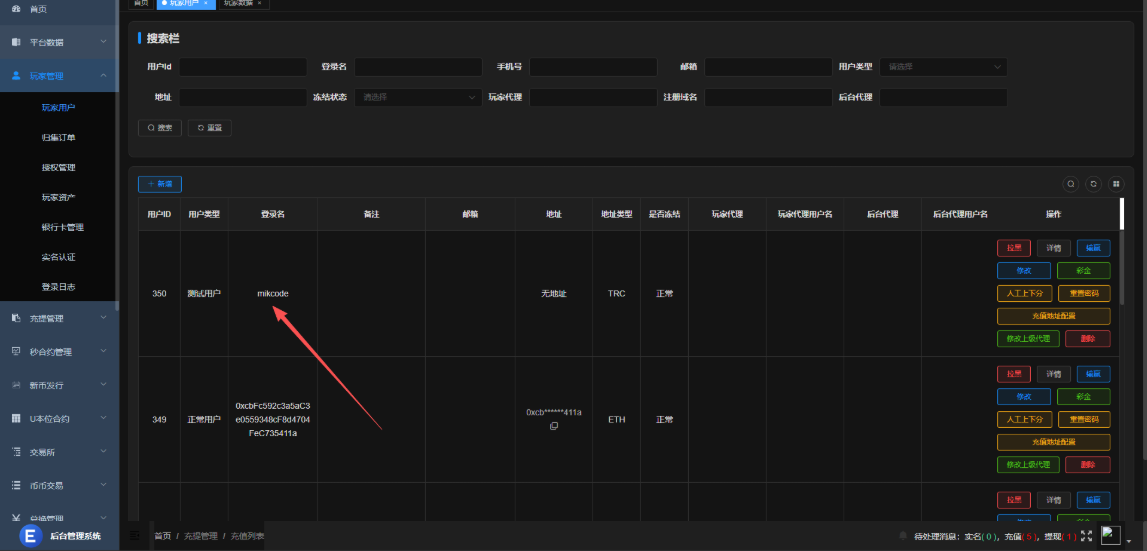Click the sidebar collapse icon near breadcrumb
The width and height of the screenshot is (1147, 551).
point(135,536)
